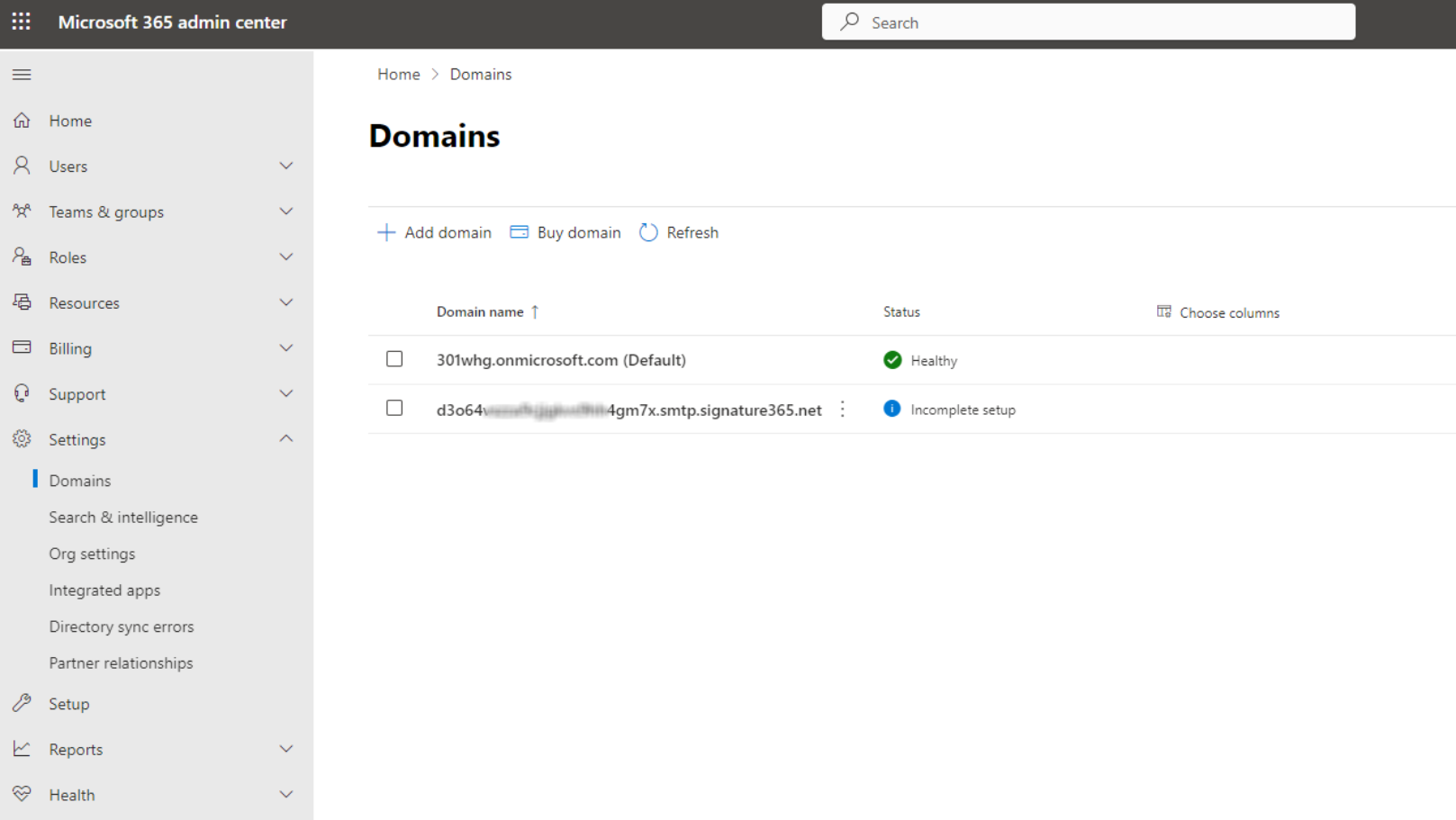Click the Healthy status text
1456x820 pixels.
point(934,361)
